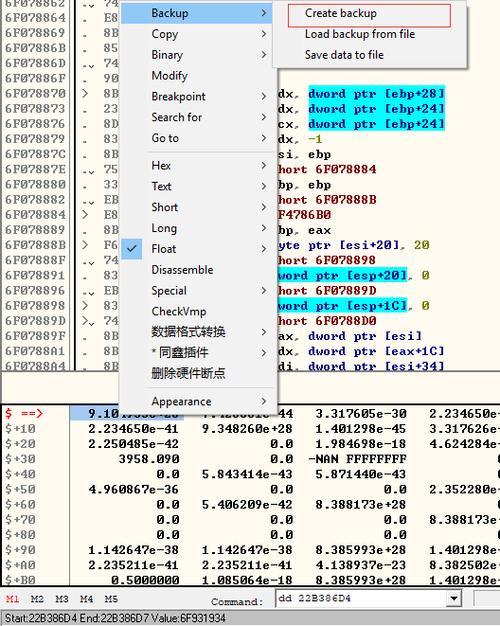Open the Copy submenu

click(x=198, y=34)
